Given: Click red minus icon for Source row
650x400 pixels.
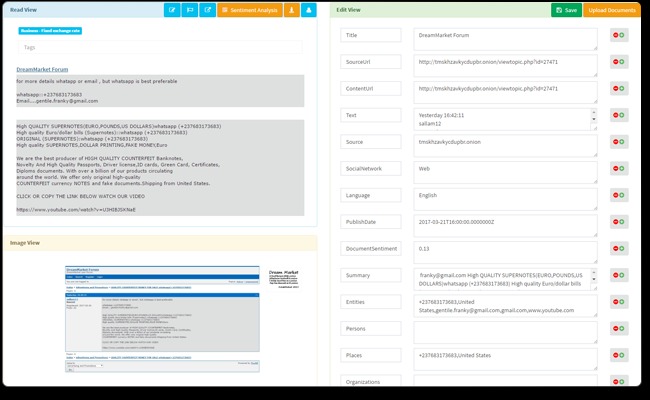Looking at the screenshot, I should pos(616,142).
